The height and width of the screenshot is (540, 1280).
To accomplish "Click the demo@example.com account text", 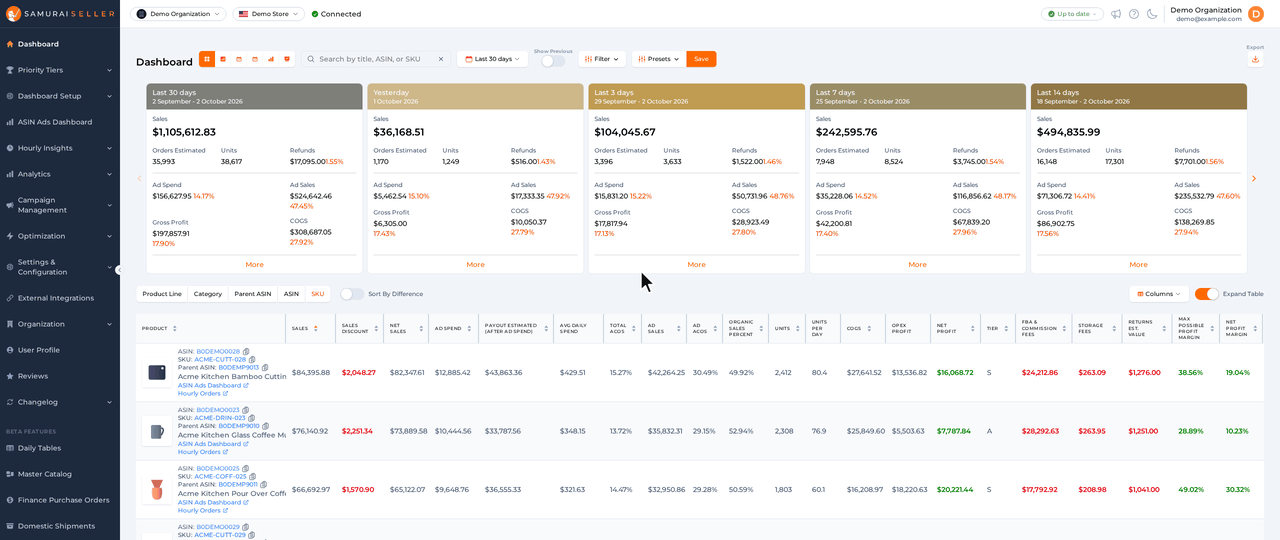I will tap(1208, 19).
